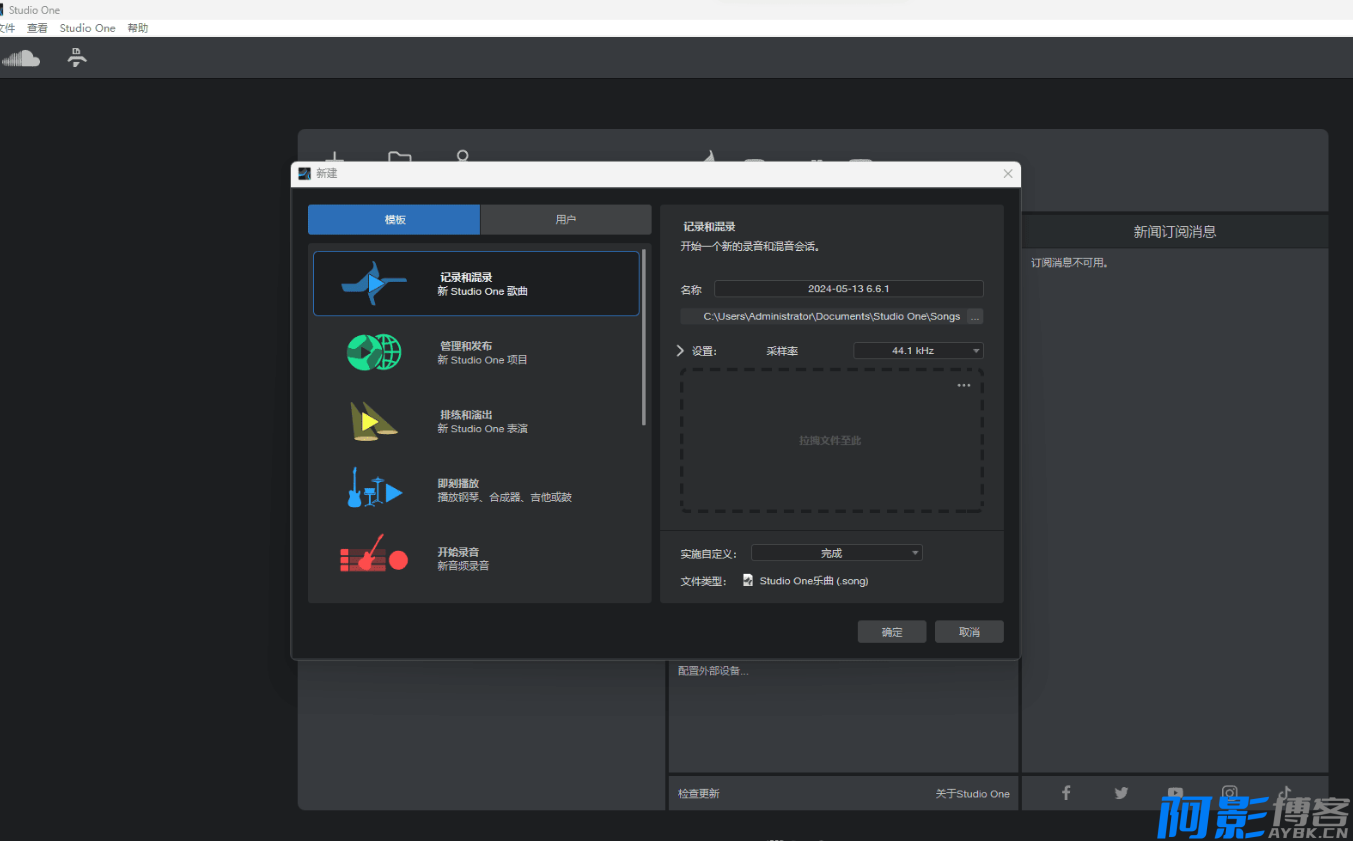Click the 新闻订阅消息 panel header

[1175, 231]
